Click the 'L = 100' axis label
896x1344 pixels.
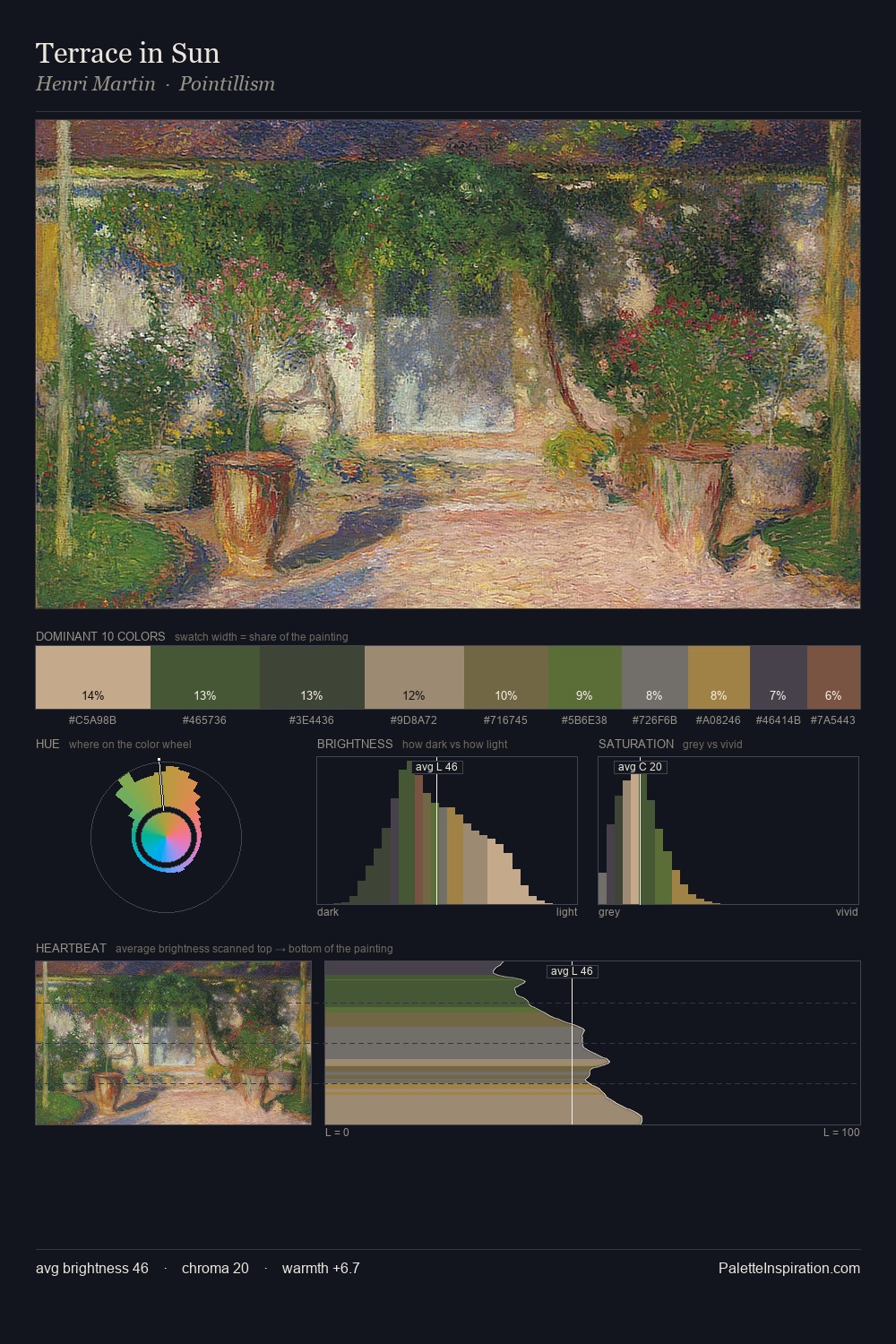(x=841, y=1133)
